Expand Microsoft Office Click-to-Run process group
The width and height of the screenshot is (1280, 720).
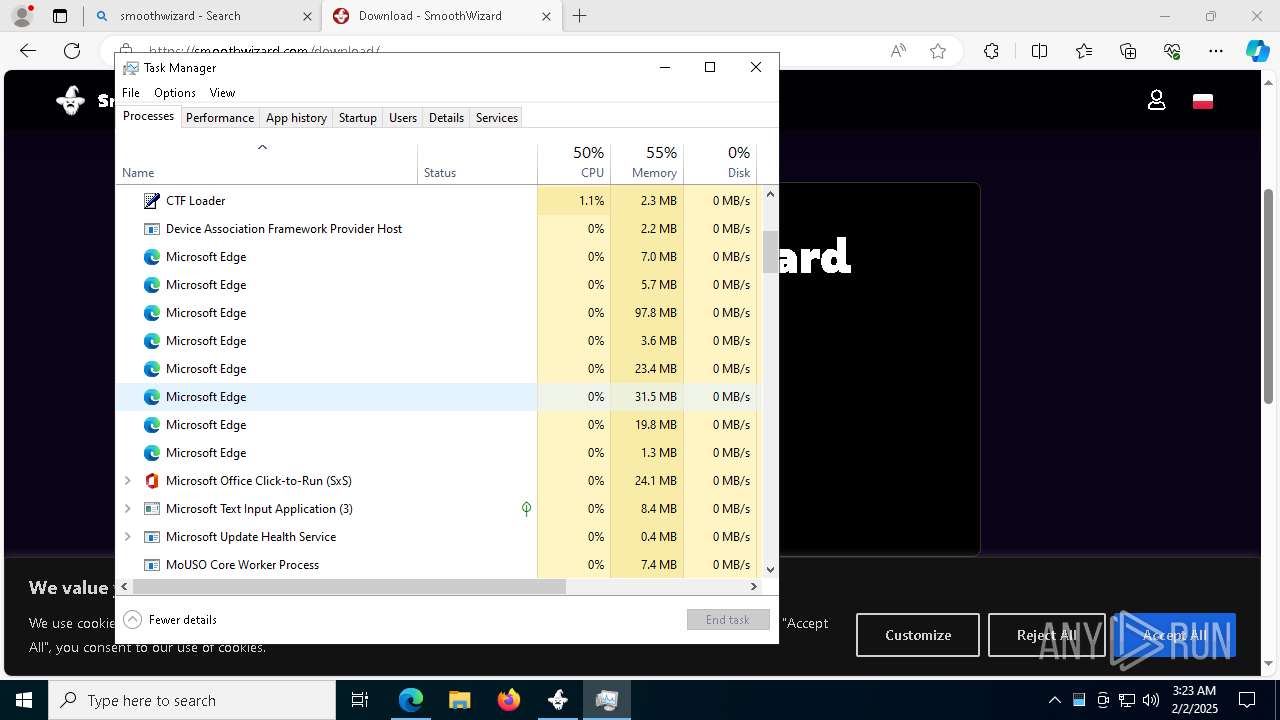coord(127,481)
